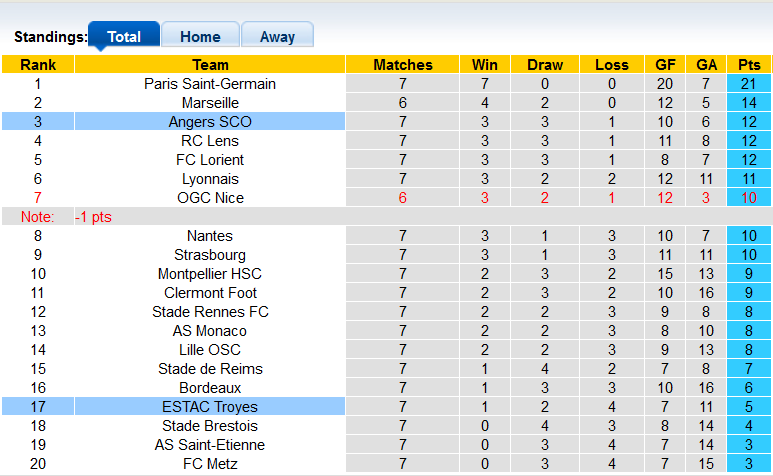Image resolution: width=773 pixels, height=476 pixels.
Task: Open the highlighted ESTAC Troyes row
Action: coord(210,407)
